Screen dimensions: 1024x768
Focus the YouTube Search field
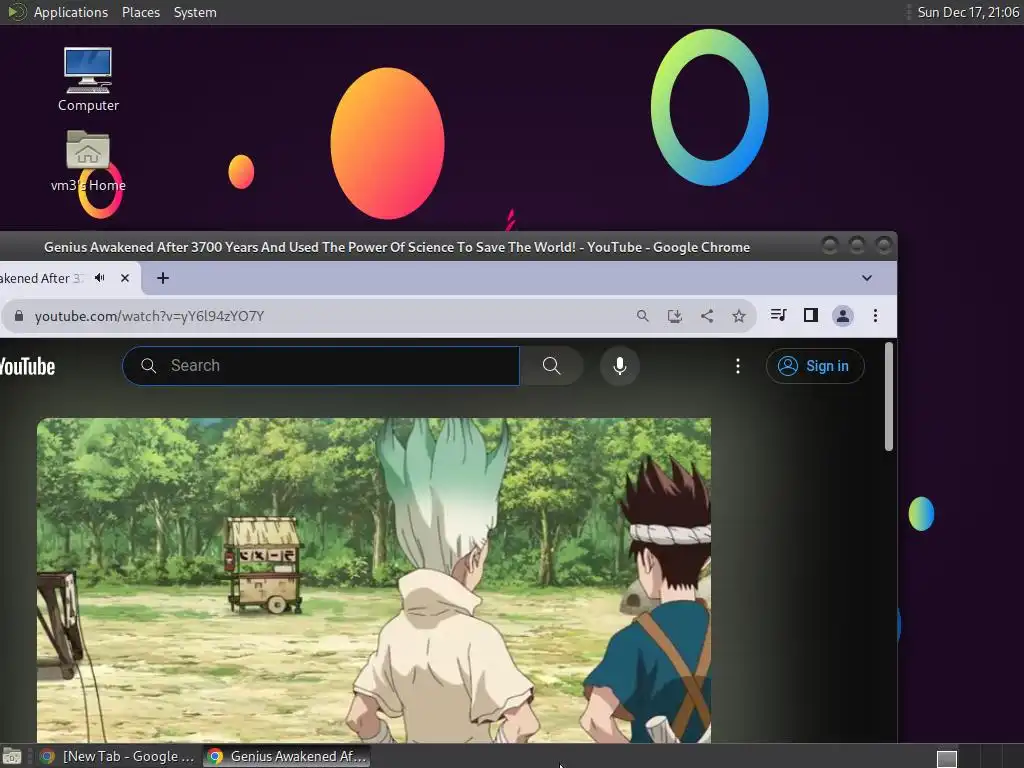(x=321, y=366)
